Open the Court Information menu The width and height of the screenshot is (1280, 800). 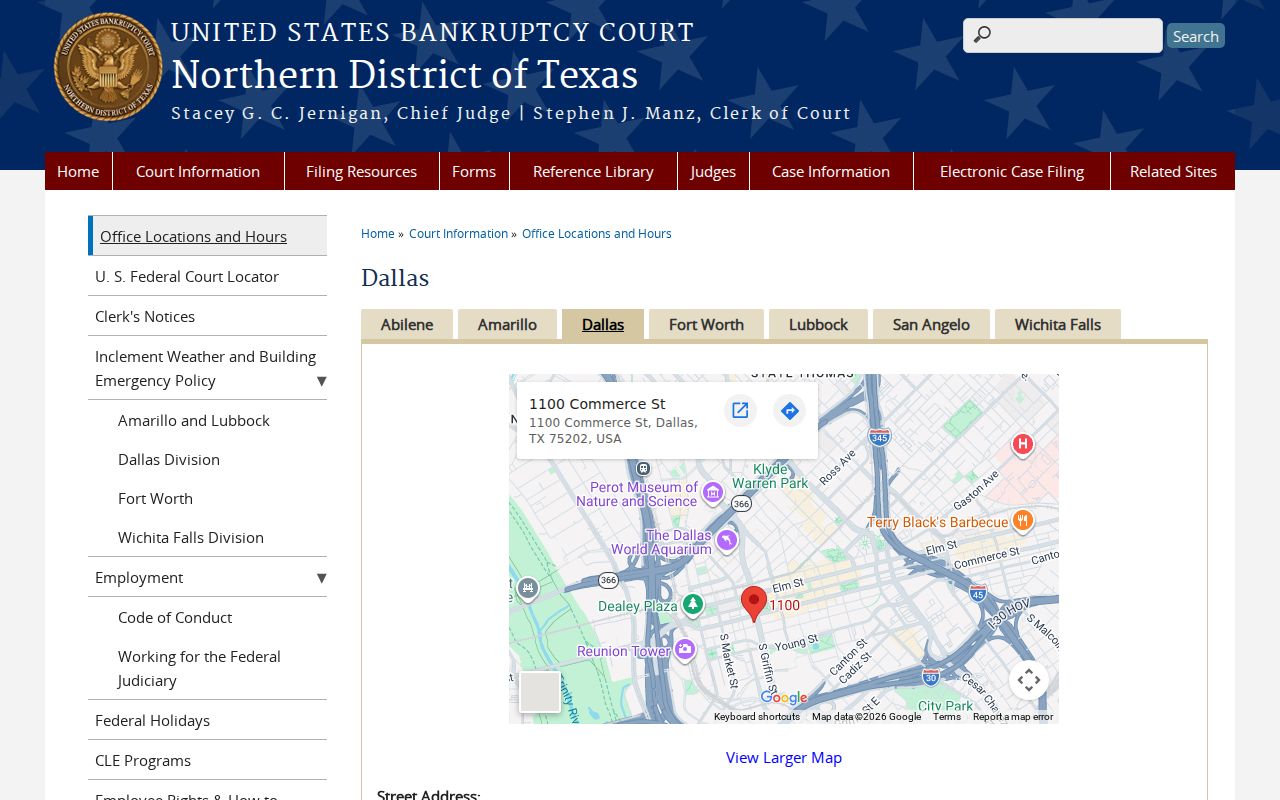(198, 171)
